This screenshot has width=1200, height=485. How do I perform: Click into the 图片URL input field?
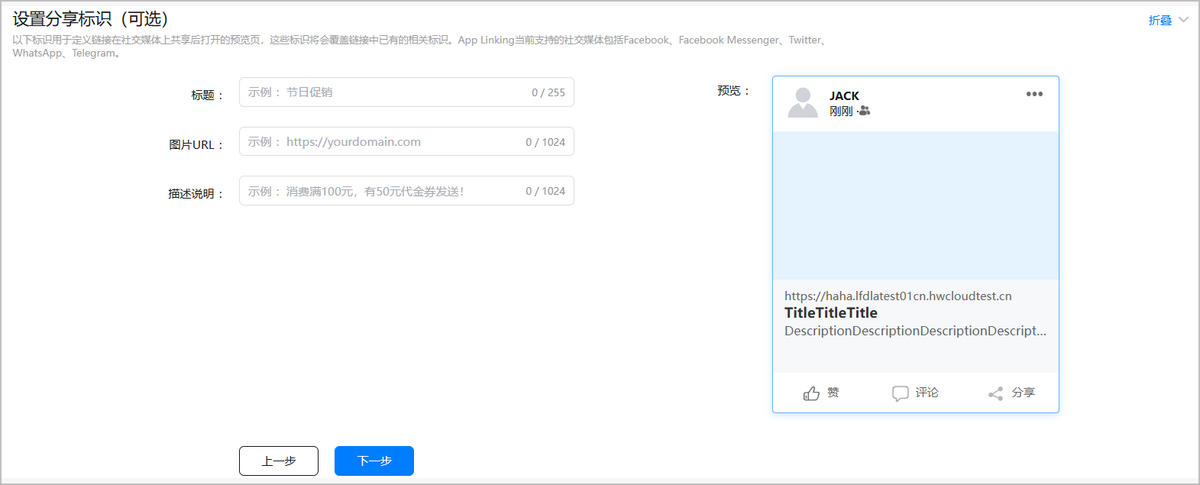click(385, 142)
